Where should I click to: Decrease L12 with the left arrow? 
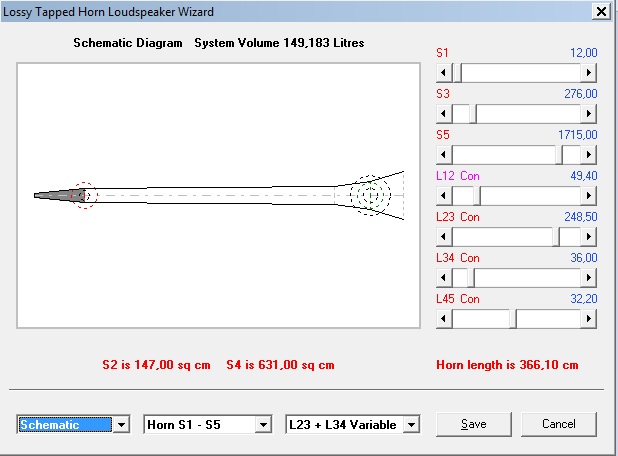click(444, 195)
